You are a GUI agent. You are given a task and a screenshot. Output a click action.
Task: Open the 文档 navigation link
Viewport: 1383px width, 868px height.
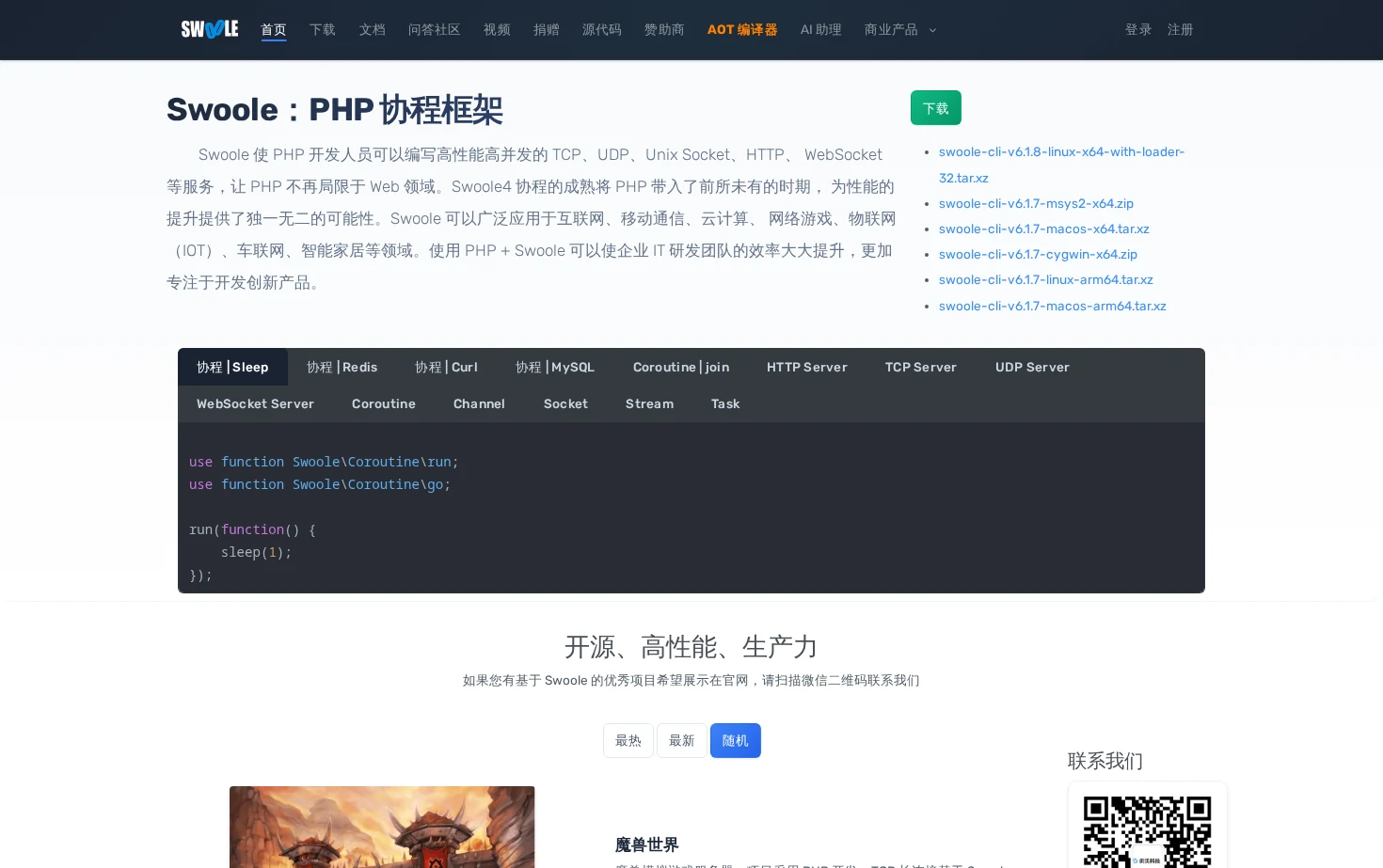[373, 30]
